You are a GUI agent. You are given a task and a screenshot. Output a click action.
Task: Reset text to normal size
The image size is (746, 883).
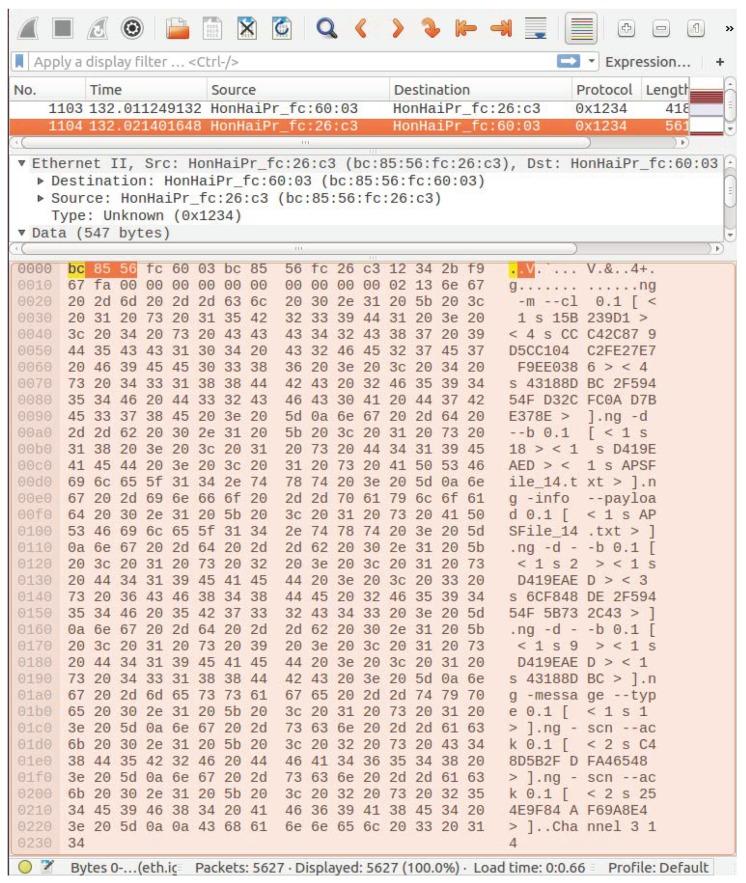pos(696,28)
